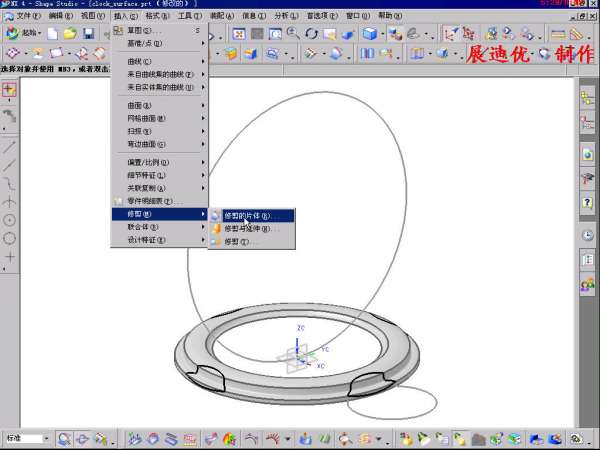Click the clock history icon on right sidebar
The height and width of the screenshot is (450, 600).
[x=588, y=236]
